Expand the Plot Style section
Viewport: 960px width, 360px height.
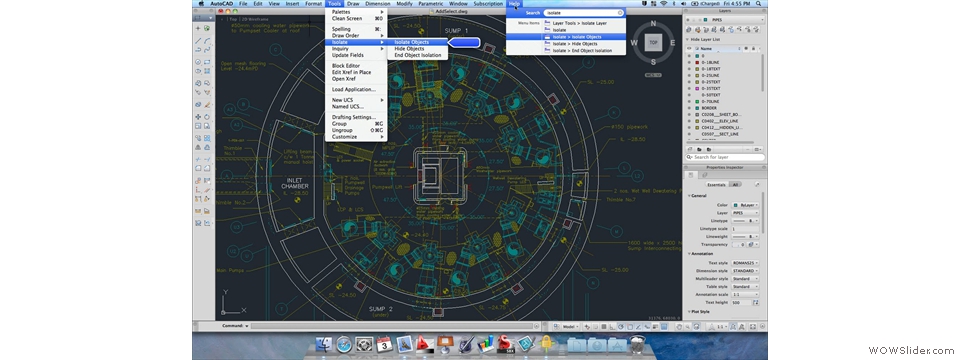689,312
